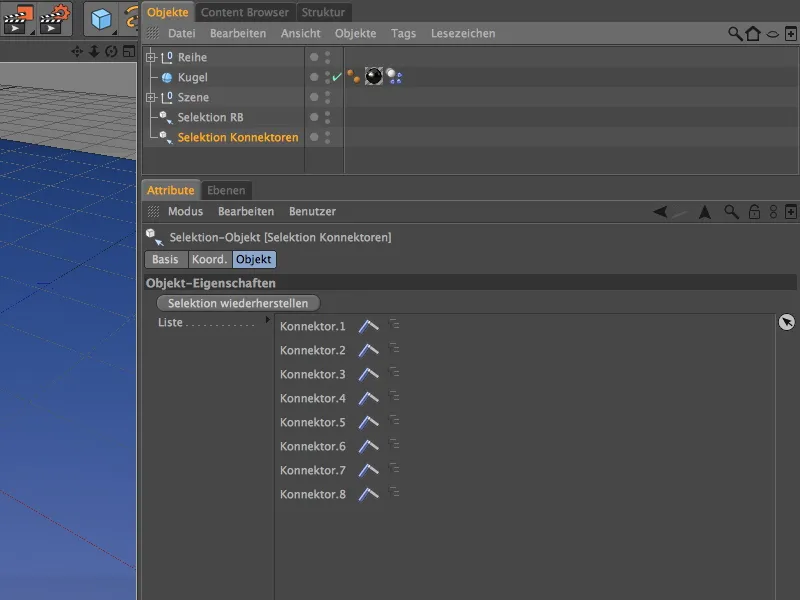Open the Datei menu
800x600 pixels.
coord(182,34)
